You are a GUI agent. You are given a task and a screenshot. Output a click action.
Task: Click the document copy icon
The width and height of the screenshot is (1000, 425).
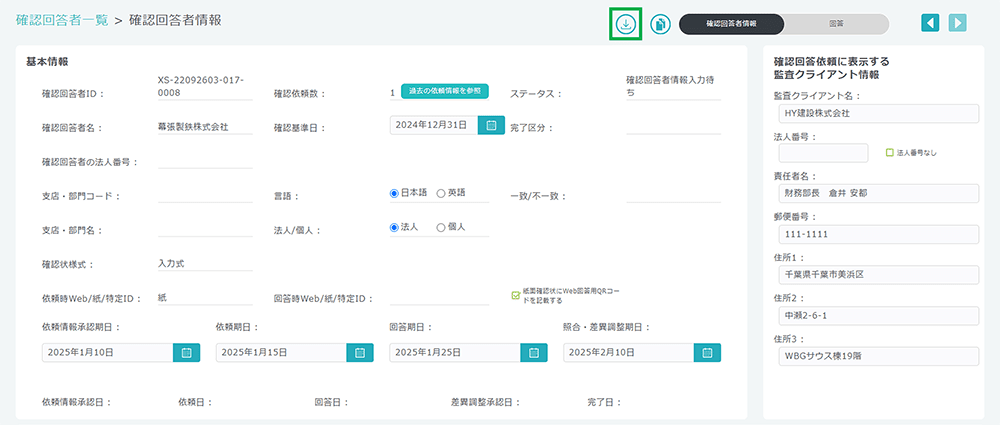click(x=660, y=24)
